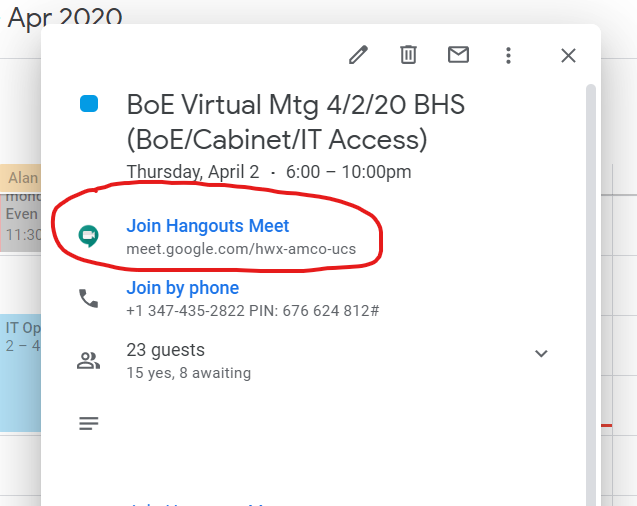The height and width of the screenshot is (506, 637).
Task: Email guests with the envelope icon
Action: click(x=458, y=55)
